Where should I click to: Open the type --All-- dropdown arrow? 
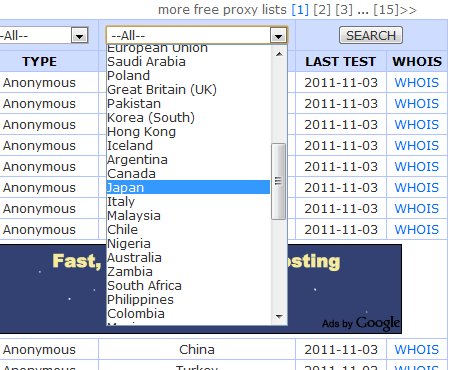click(x=79, y=35)
